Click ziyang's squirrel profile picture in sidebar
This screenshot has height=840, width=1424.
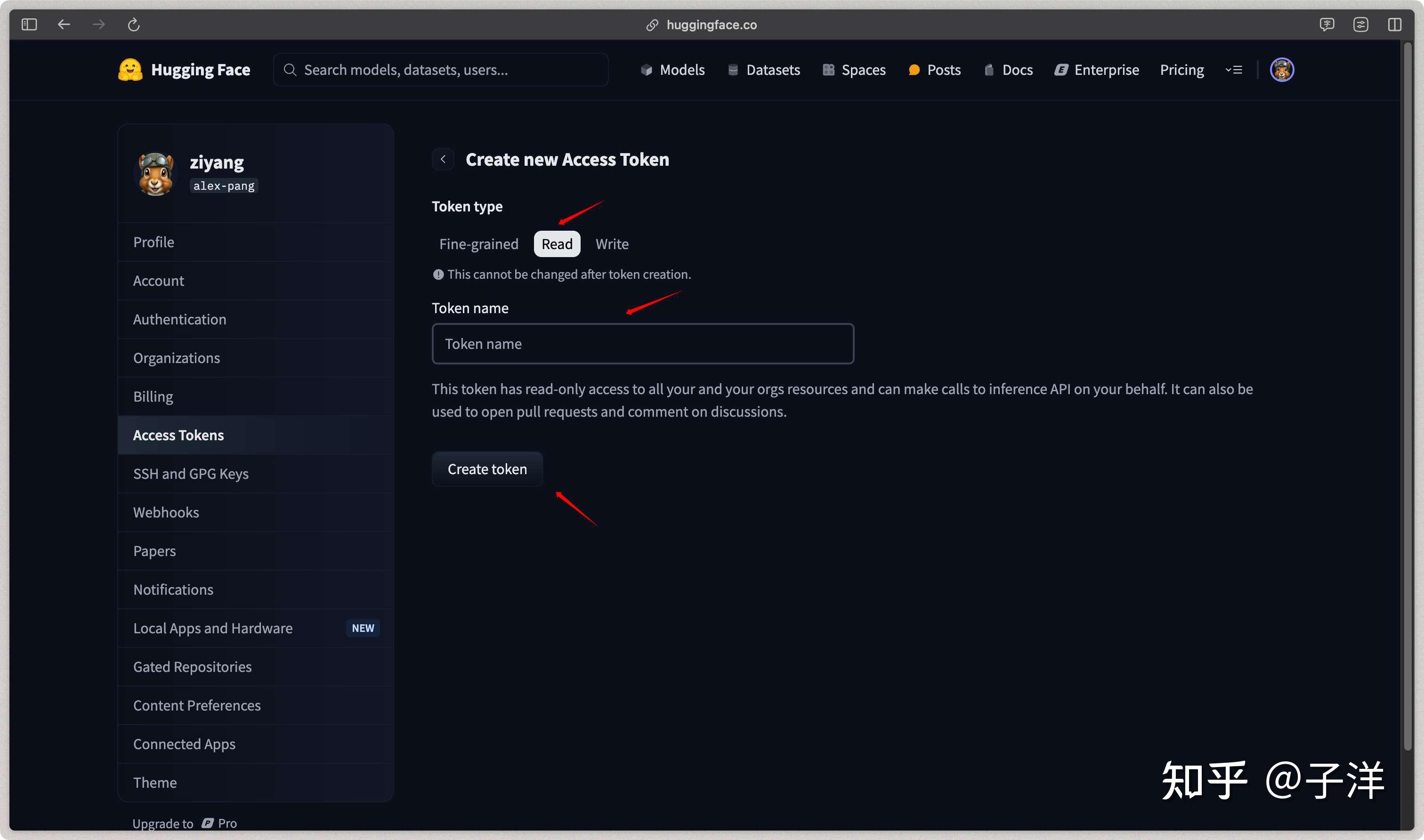(x=156, y=174)
